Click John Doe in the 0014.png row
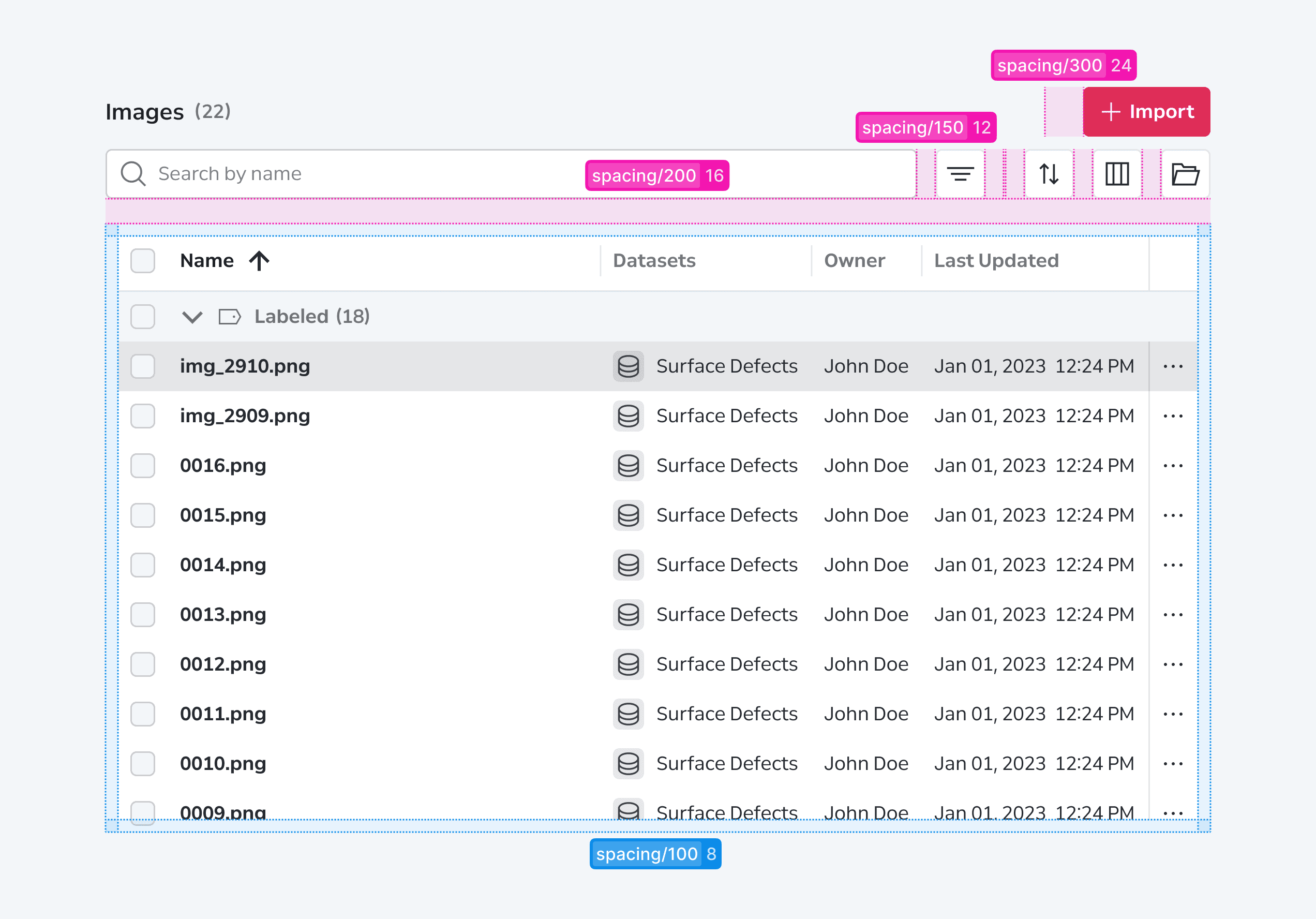 866,565
